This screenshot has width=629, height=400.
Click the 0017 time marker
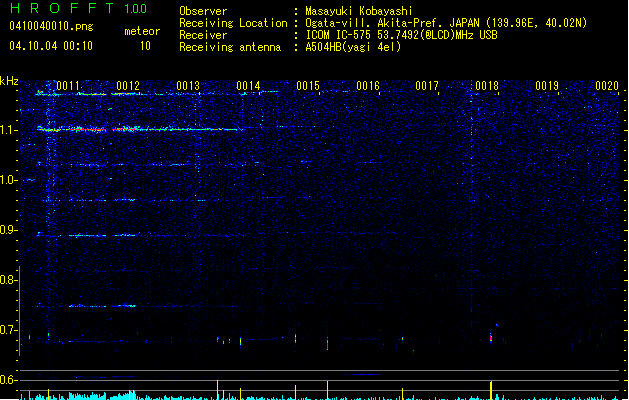tap(427, 86)
